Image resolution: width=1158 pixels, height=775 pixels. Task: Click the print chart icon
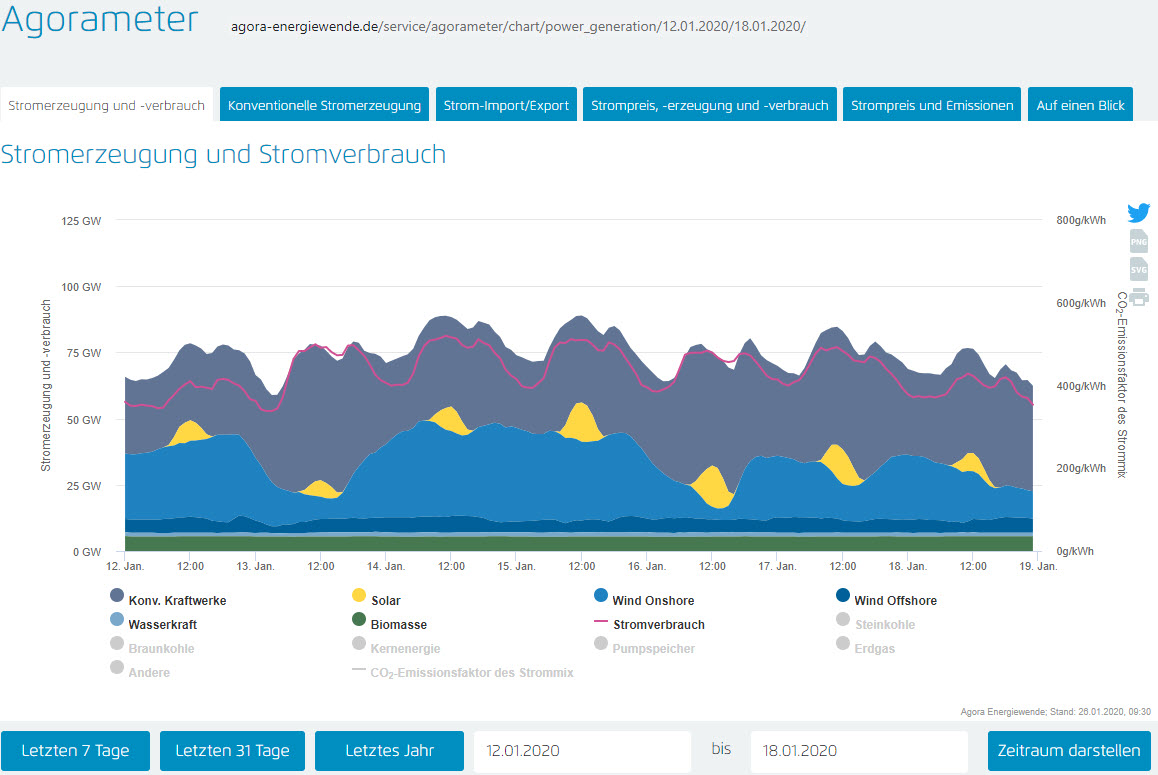tap(1138, 296)
